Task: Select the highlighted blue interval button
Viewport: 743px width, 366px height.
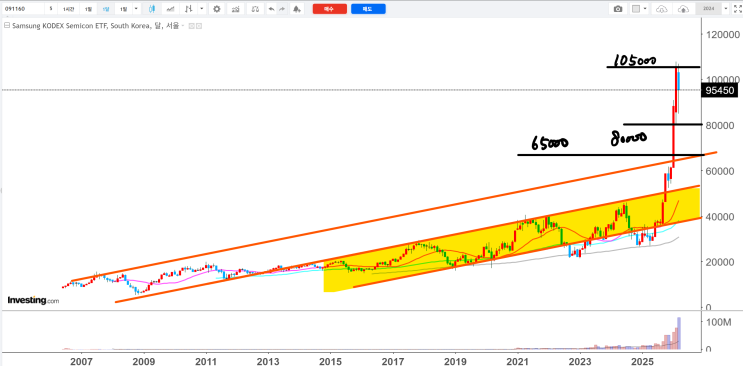Action: (x=106, y=9)
